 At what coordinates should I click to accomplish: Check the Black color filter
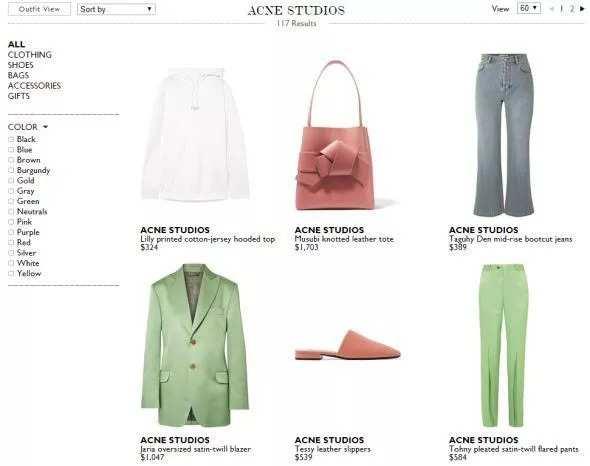coord(11,139)
